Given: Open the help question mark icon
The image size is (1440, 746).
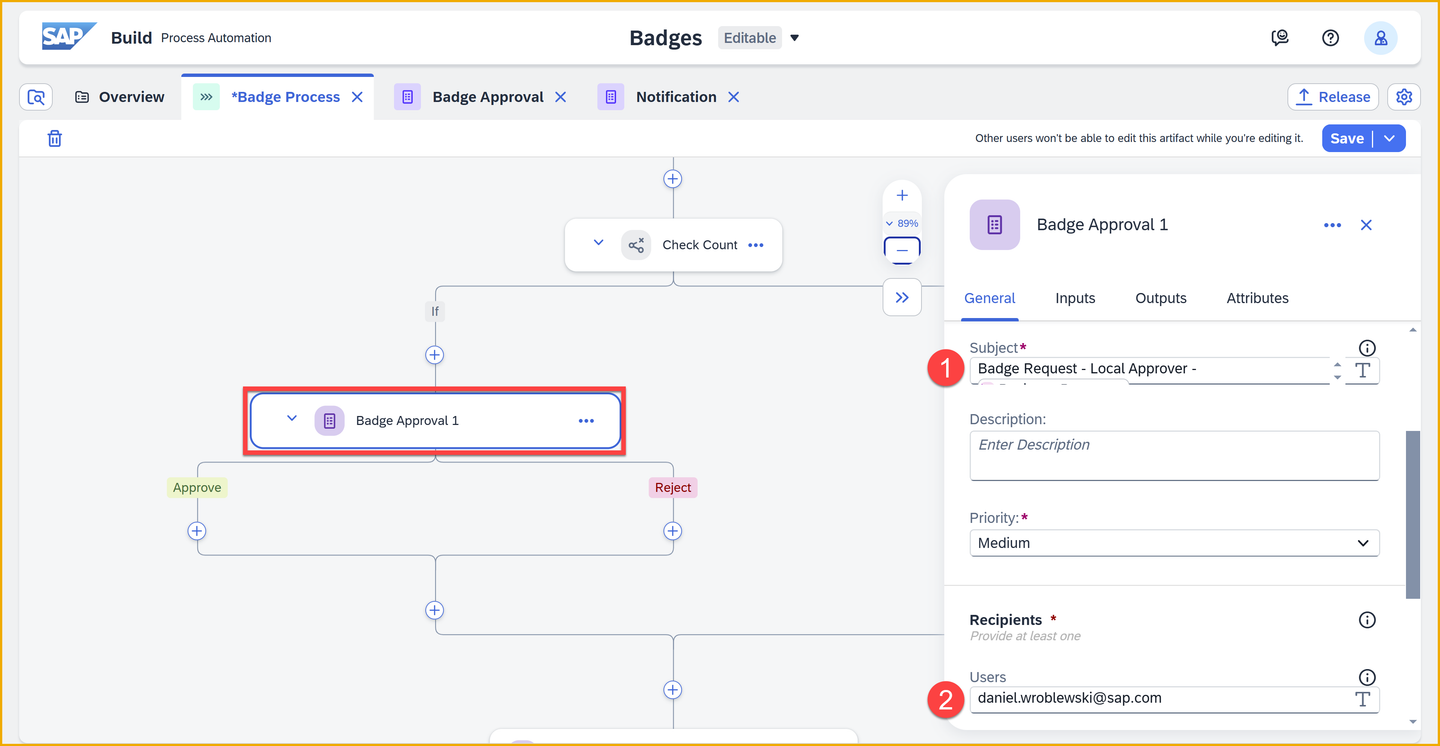Looking at the screenshot, I should coord(1330,38).
